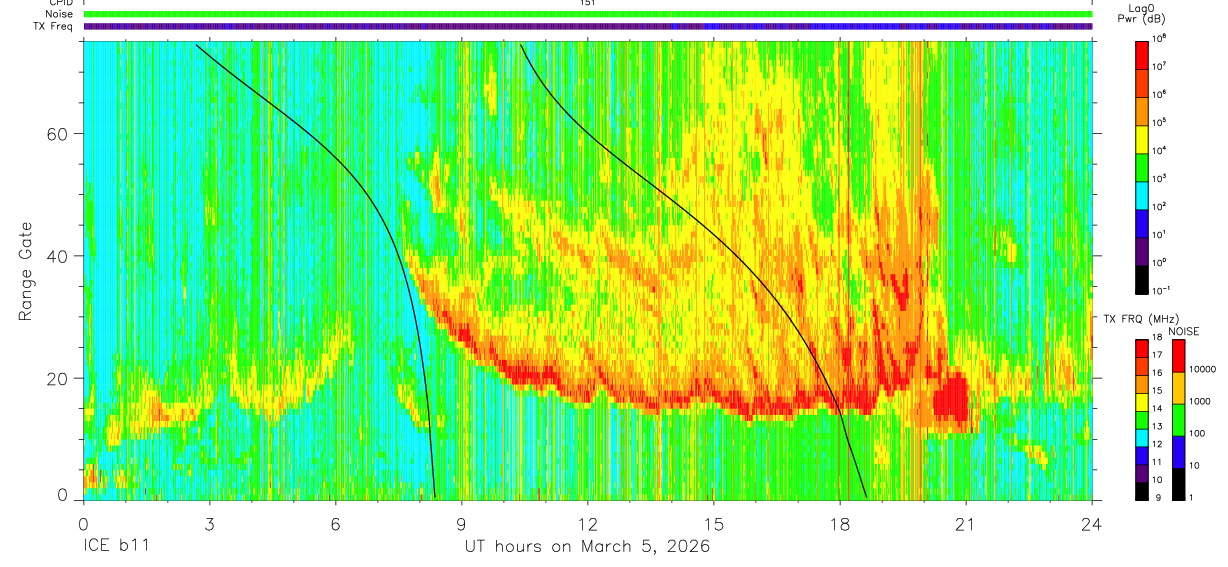This screenshot has width=1228, height=567.
Task: Click the 20 tick label on Range Gate axis
Action: click(59, 378)
